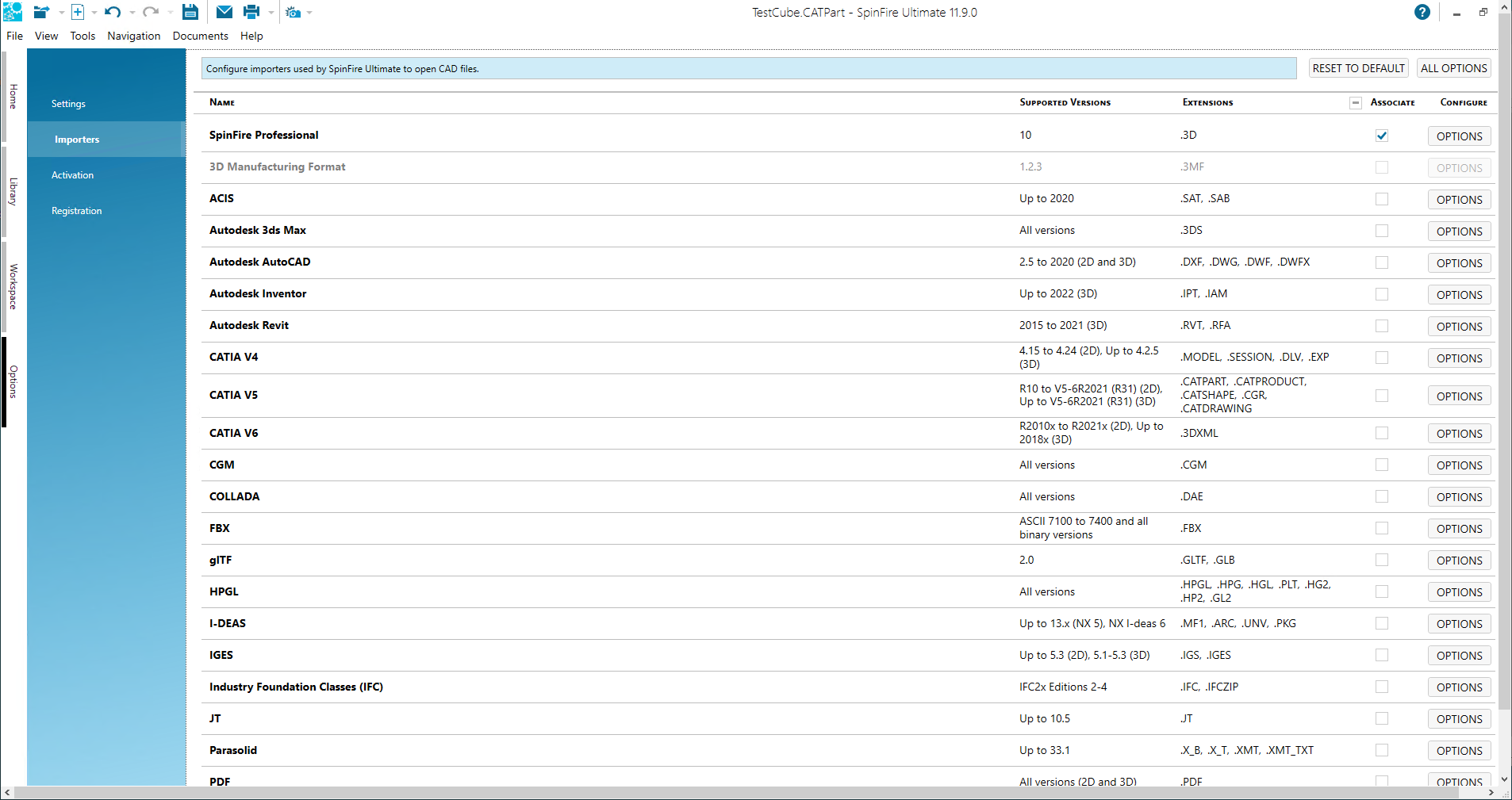Select the I-DEAS importer name

228,623
